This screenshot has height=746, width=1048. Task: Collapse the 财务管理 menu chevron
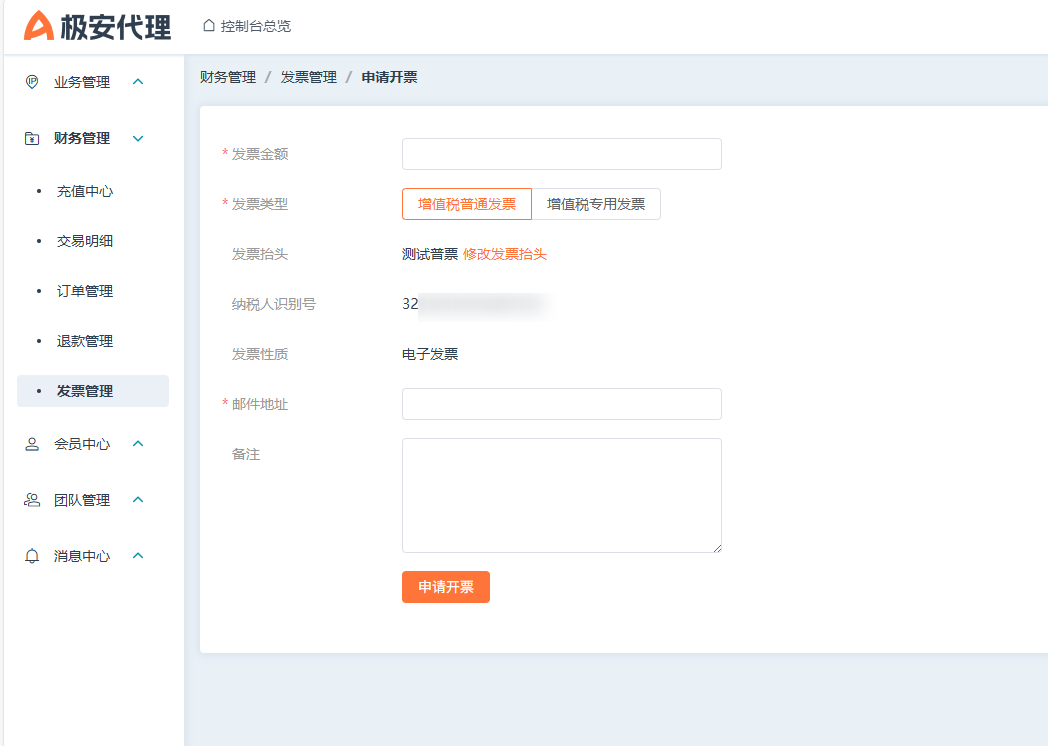(138, 138)
